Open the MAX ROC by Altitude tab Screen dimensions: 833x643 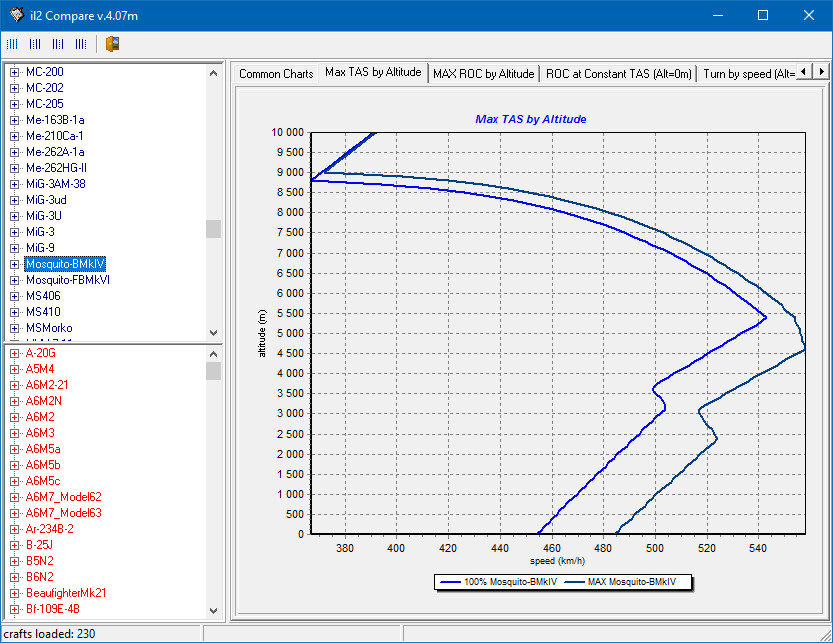pos(483,74)
